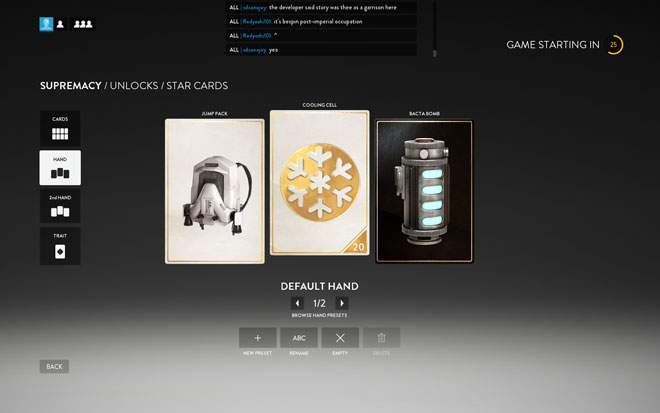The height and width of the screenshot is (413, 660).
Task: Open the Cards grid section
Action: [60, 128]
